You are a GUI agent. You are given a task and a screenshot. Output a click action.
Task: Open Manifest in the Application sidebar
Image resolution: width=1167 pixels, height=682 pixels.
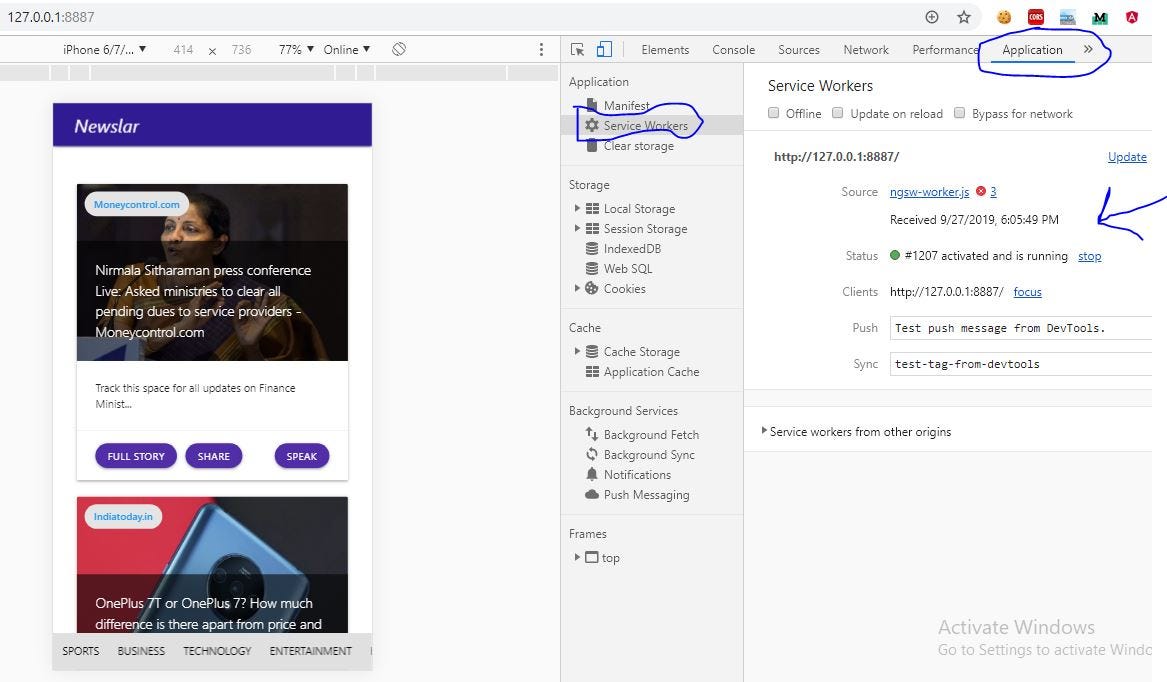point(626,104)
